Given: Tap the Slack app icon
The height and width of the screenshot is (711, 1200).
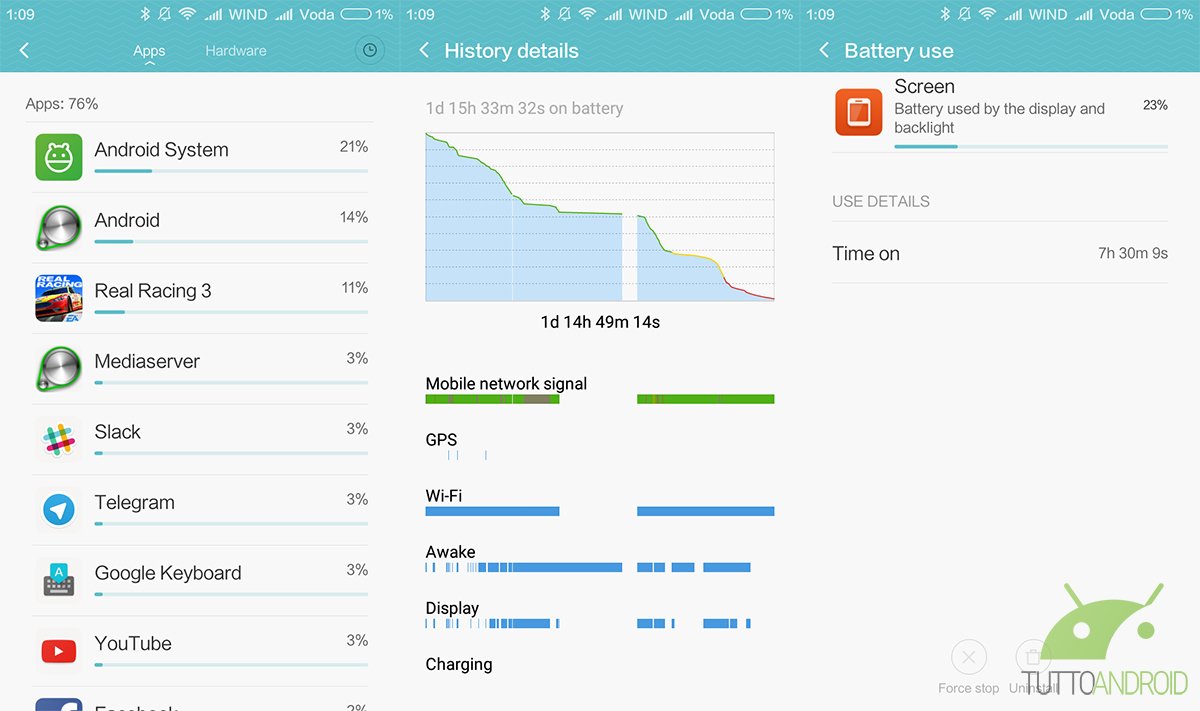Looking at the screenshot, I should [x=59, y=439].
